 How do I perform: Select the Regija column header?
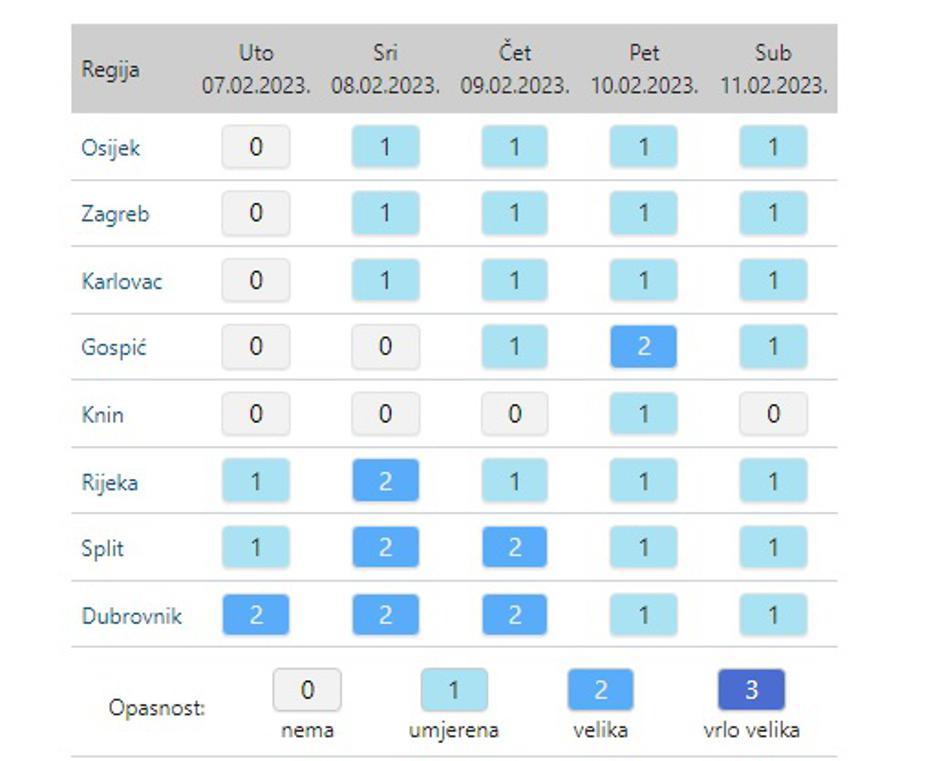coord(110,69)
